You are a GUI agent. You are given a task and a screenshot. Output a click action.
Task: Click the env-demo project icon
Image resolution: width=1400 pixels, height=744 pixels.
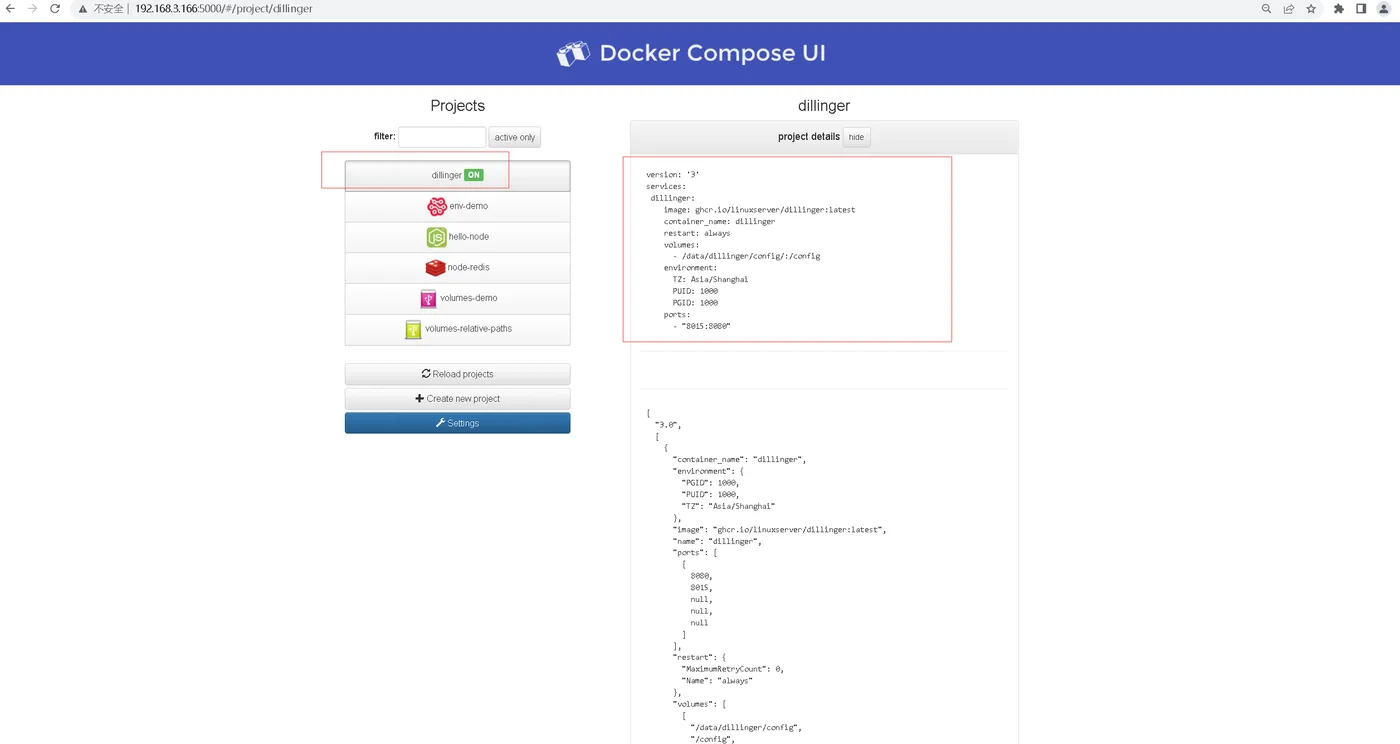(437, 206)
